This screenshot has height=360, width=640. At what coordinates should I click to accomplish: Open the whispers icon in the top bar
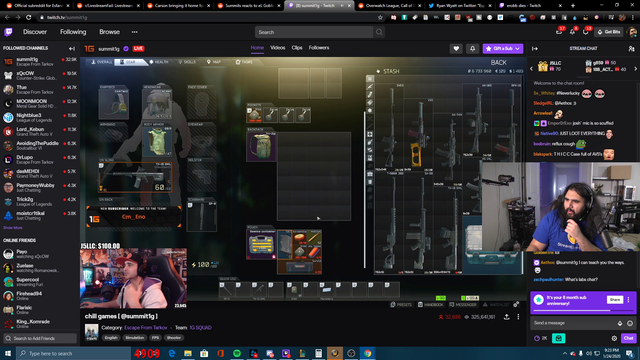tap(586, 32)
